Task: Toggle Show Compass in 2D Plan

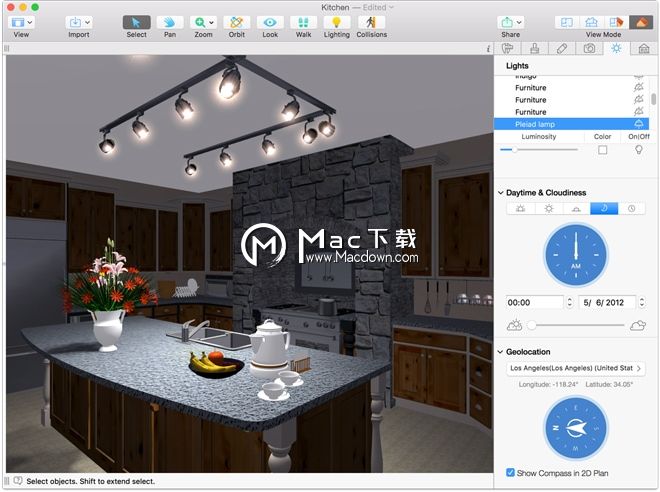Action: [510, 472]
